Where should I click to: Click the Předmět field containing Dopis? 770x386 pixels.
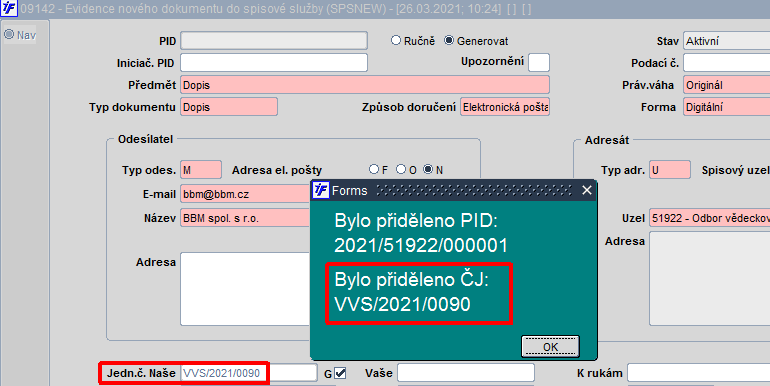point(365,84)
